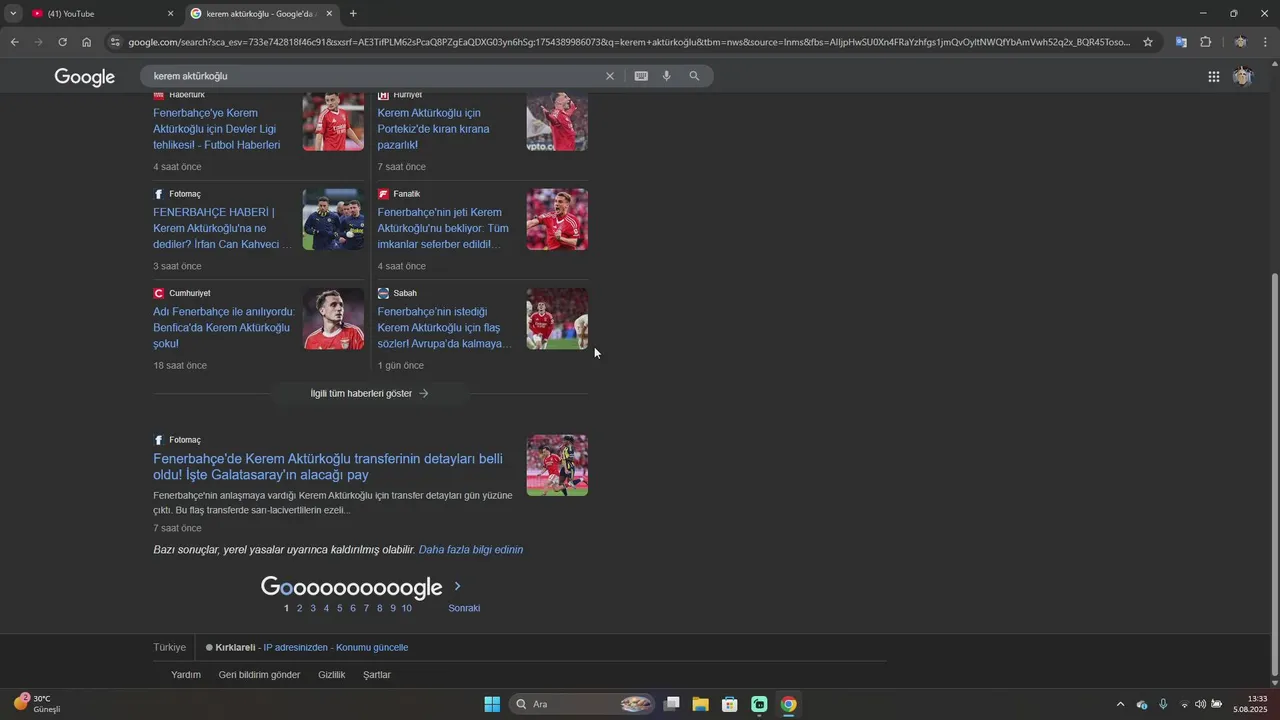Image resolution: width=1280 pixels, height=720 pixels.
Task: Click the pagination next arrow chevron
Action: [458, 586]
